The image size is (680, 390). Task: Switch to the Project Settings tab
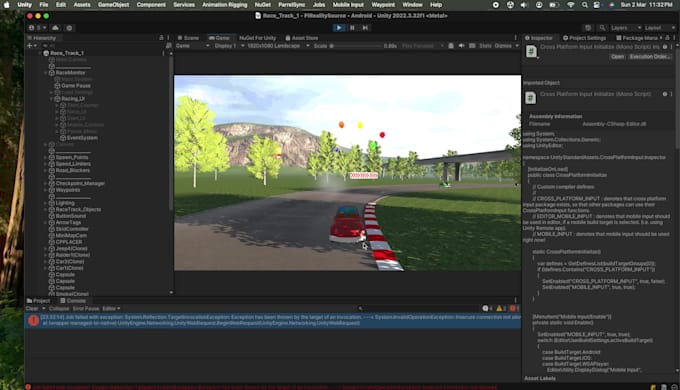[x=584, y=38]
